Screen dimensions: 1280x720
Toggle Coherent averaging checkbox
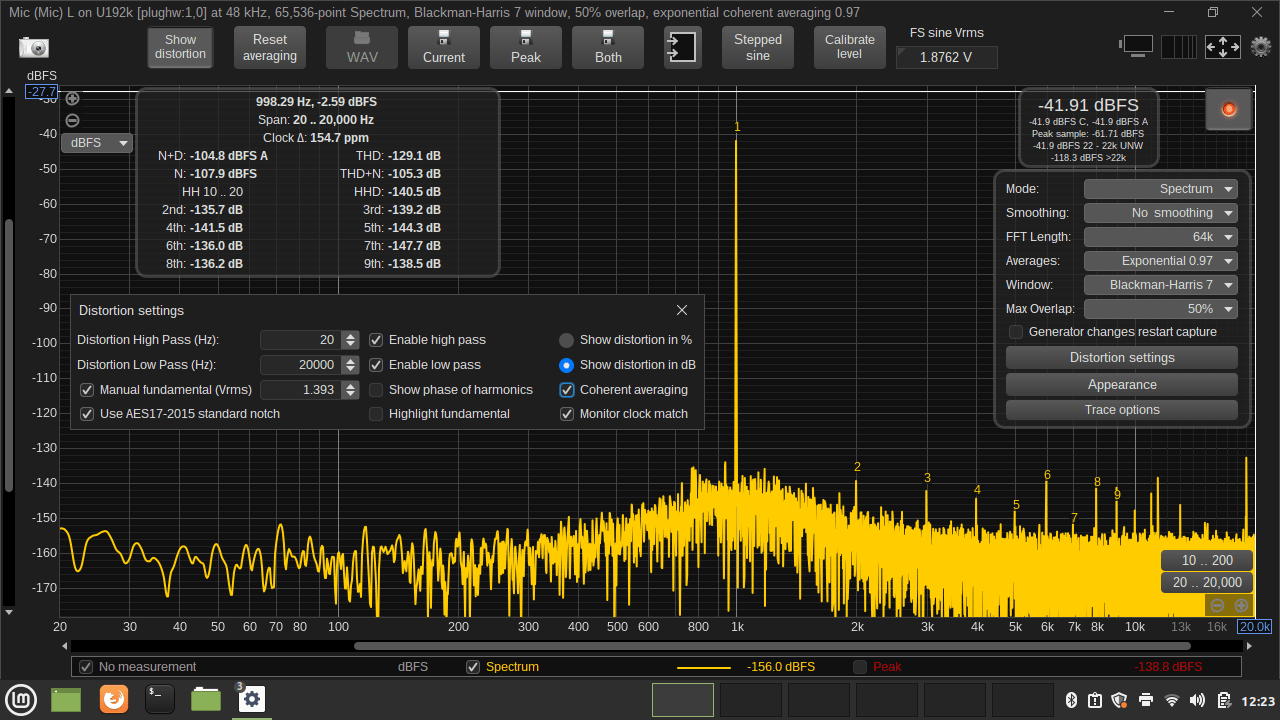(x=567, y=390)
